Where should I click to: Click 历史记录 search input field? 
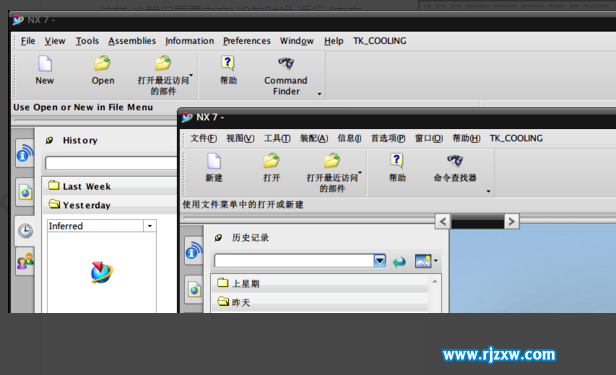coord(294,260)
